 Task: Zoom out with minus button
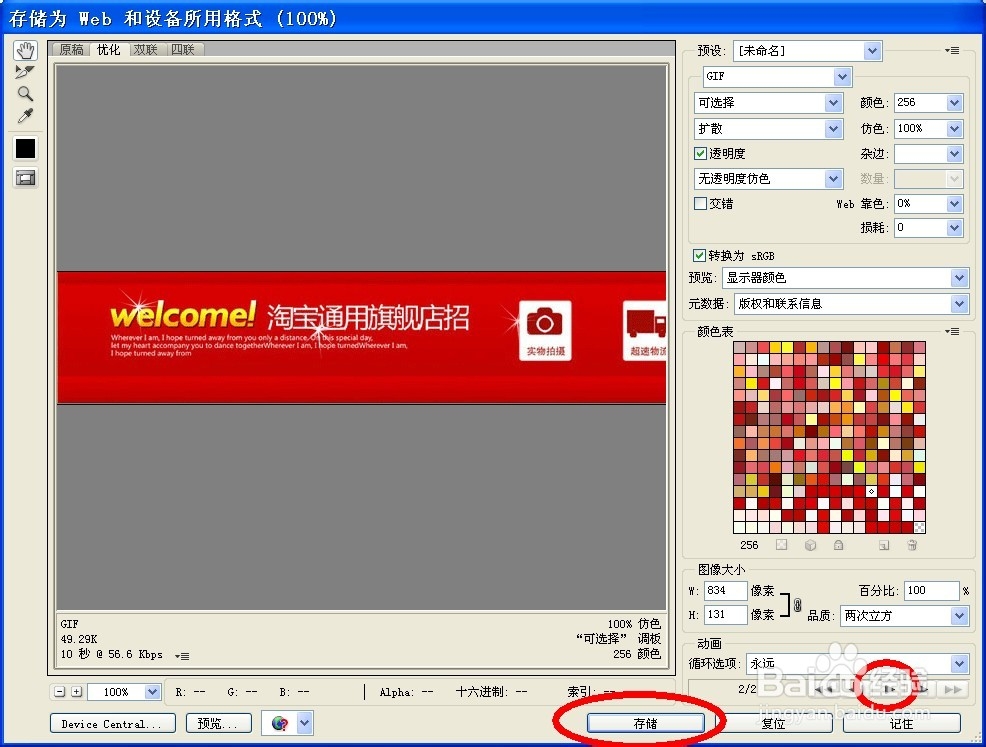pos(60,692)
